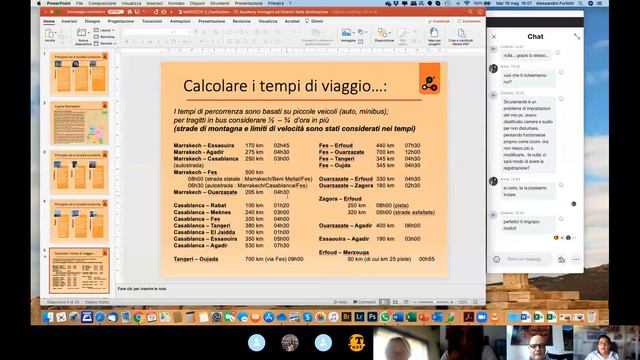Open Adobe Bridge from the Dock
The width and height of the screenshot is (640, 360).
(346, 317)
